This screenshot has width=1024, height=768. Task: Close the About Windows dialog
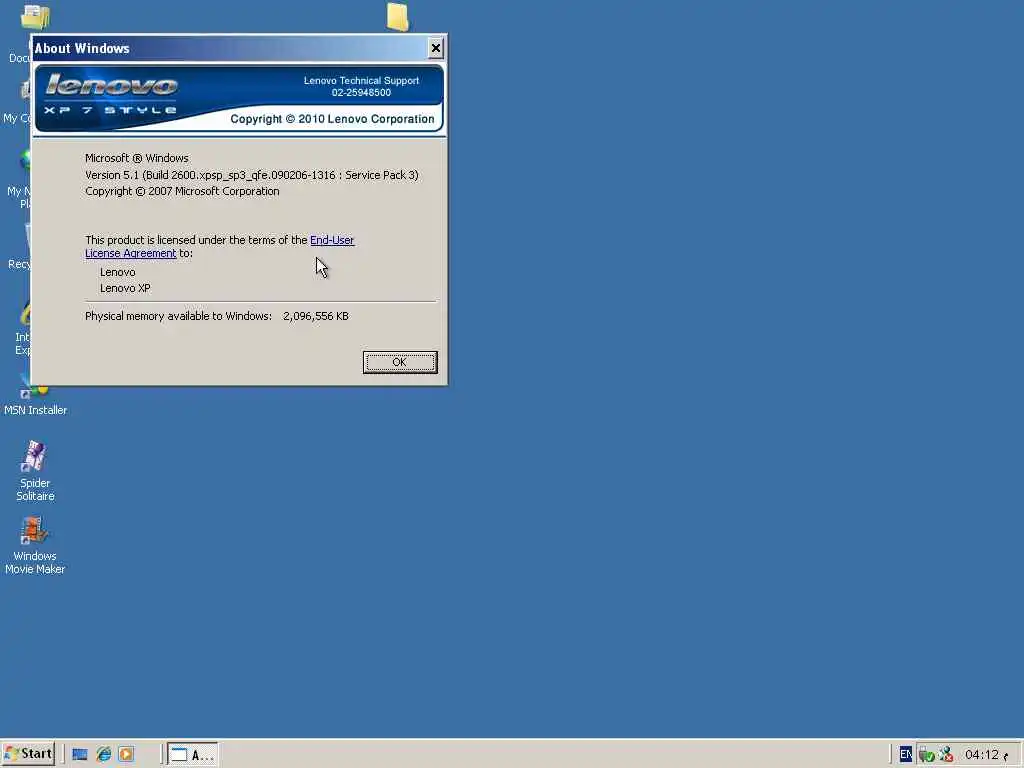point(436,48)
